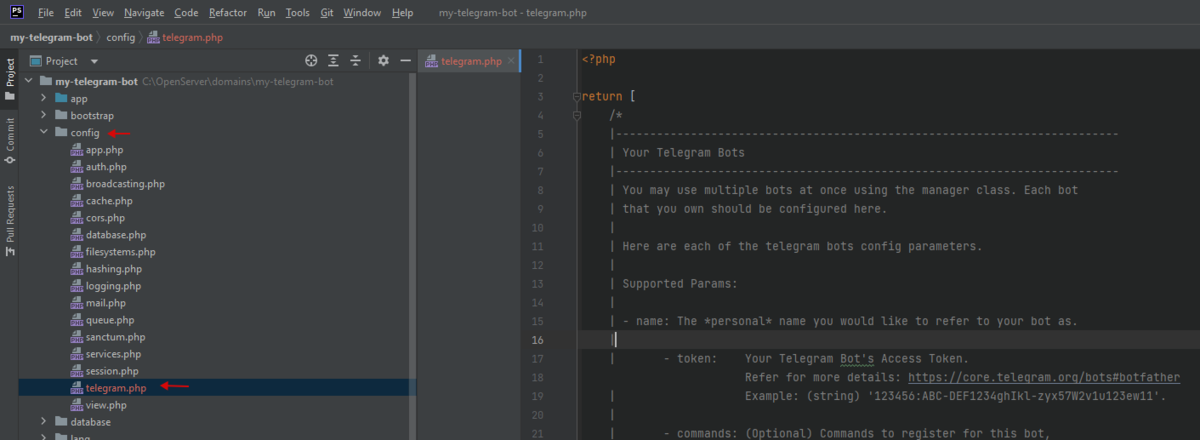Hide the Project panel with minus icon
The height and width of the screenshot is (440, 1200).
405,61
